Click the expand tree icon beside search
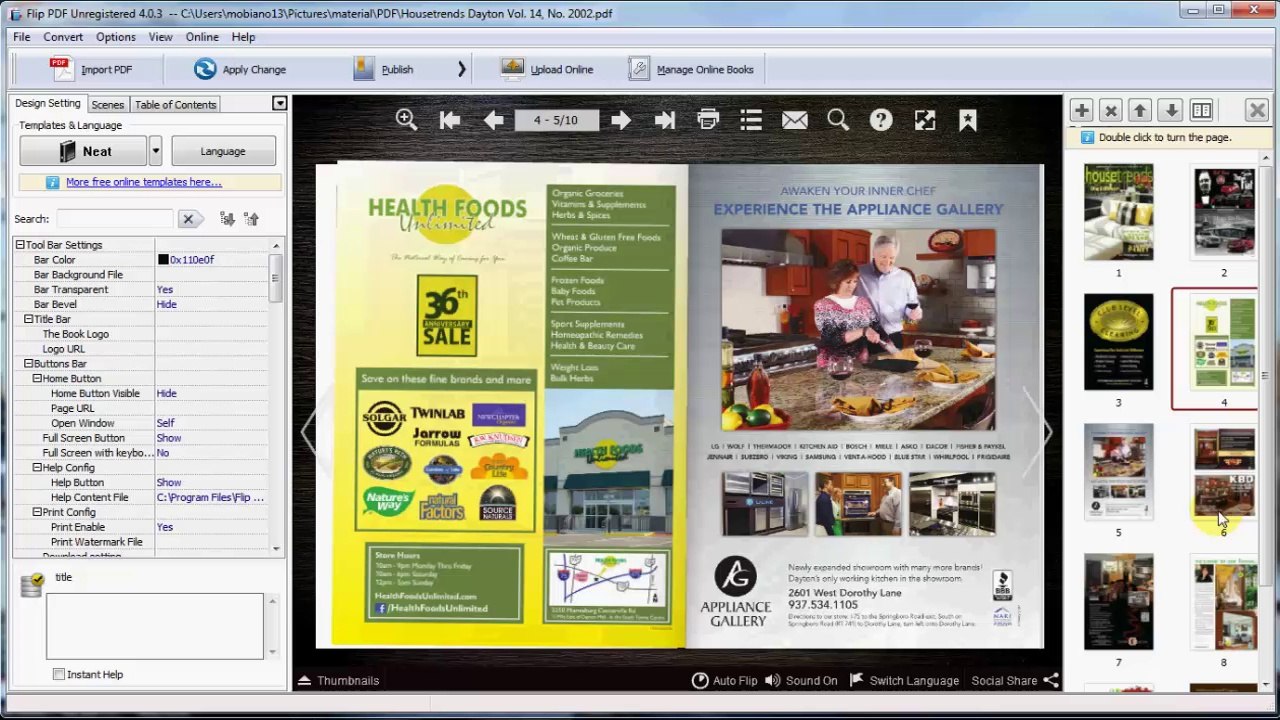Screen dimensions: 1280x720 pyautogui.click(x=227, y=219)
